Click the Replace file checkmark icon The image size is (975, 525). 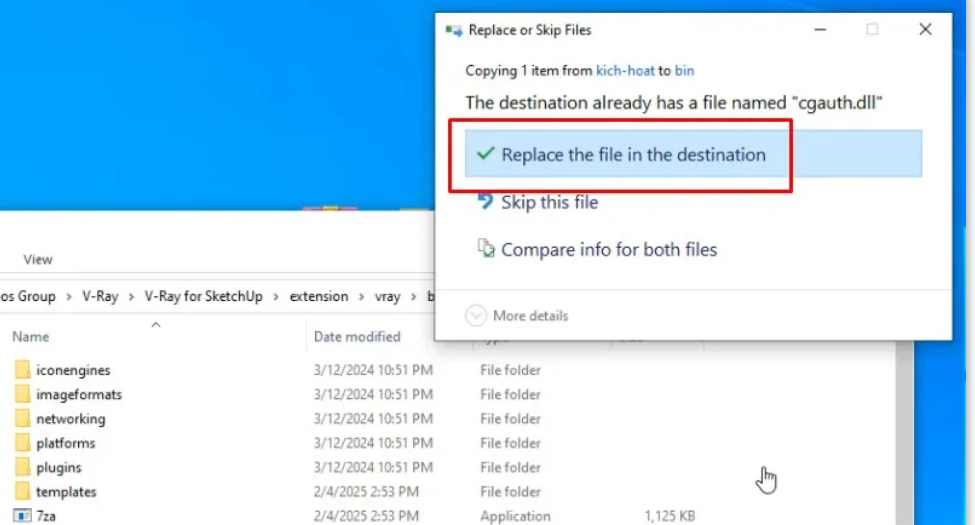485,154
